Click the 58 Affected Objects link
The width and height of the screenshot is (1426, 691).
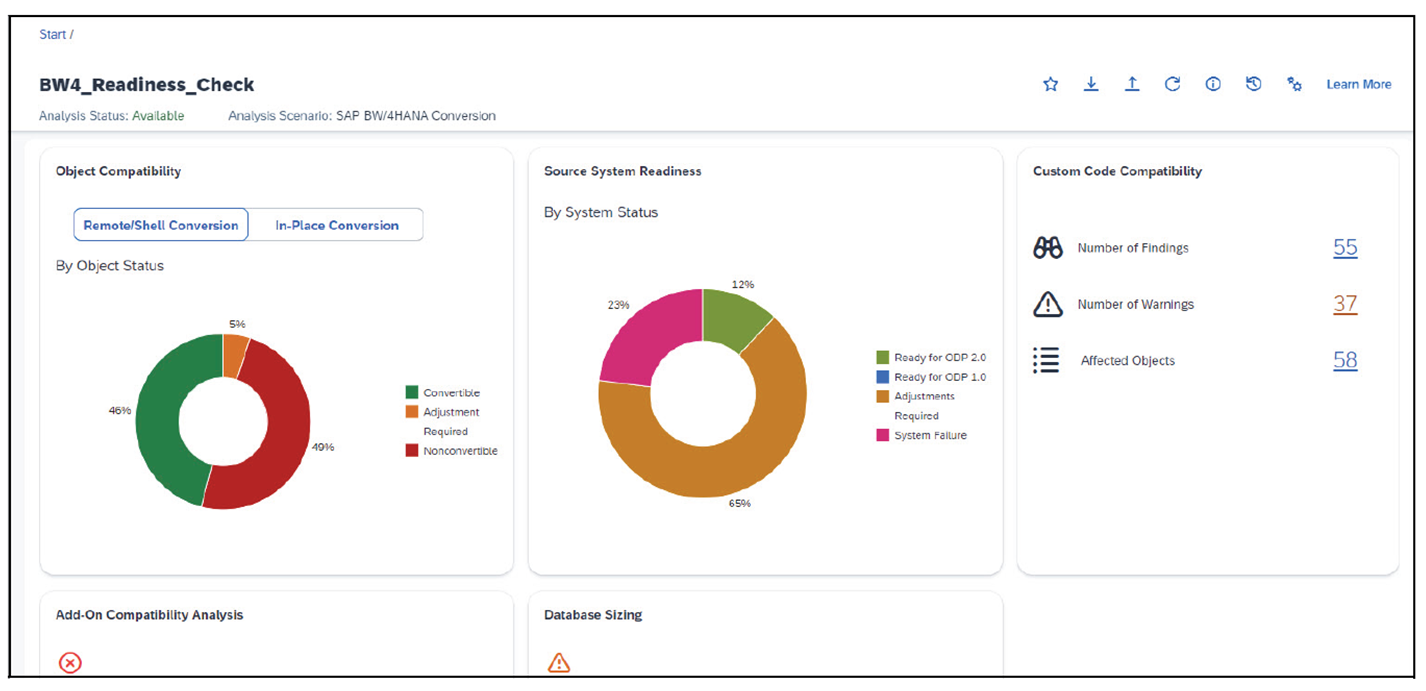click(1345, 360)
